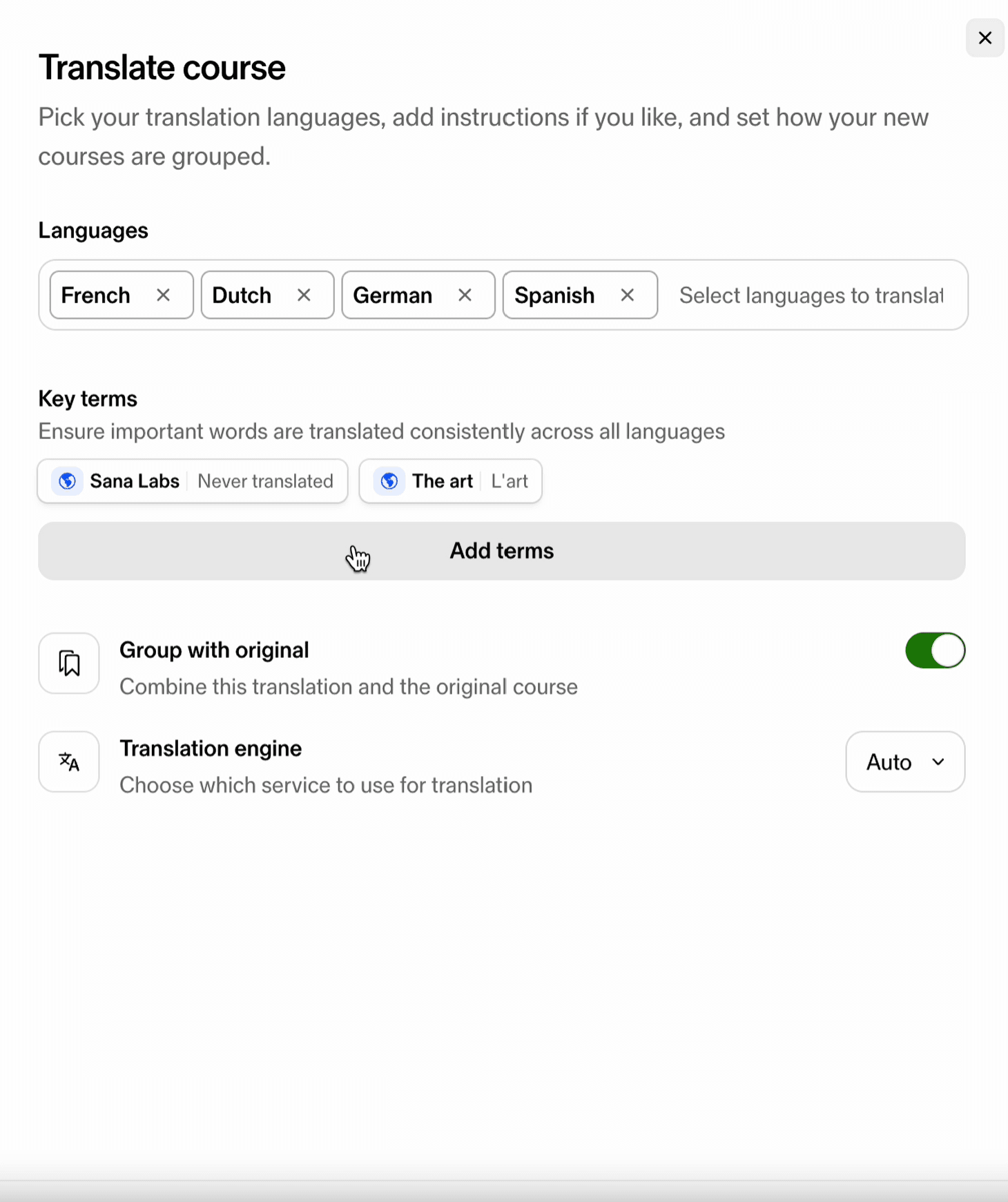The width and height of the screenshot is (1008, 1202).
Task: Close the Translate course dialog
Action: point(985,38)
